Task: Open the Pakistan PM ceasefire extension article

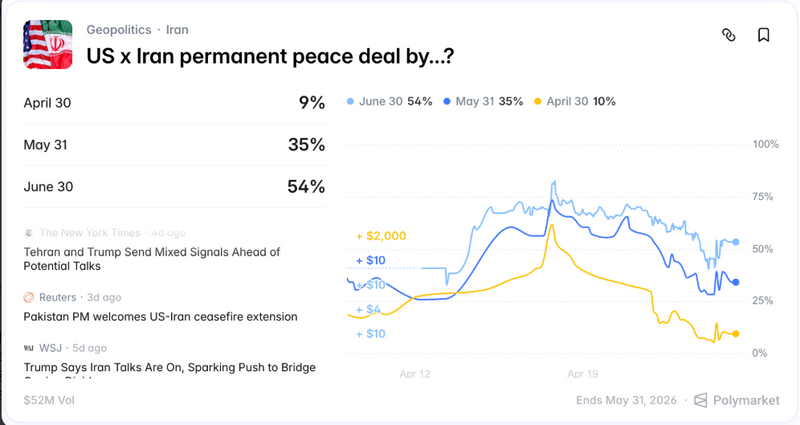Action: tap(160, 316)
